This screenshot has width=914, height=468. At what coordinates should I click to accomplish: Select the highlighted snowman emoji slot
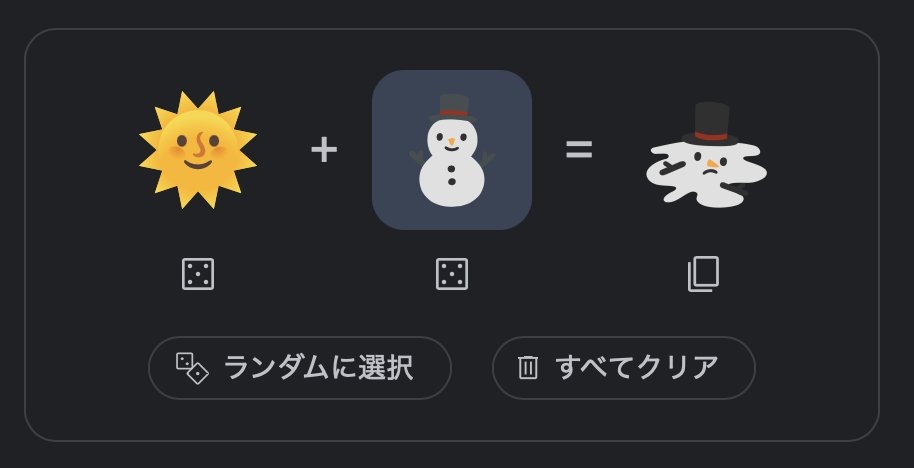[452, 150]
